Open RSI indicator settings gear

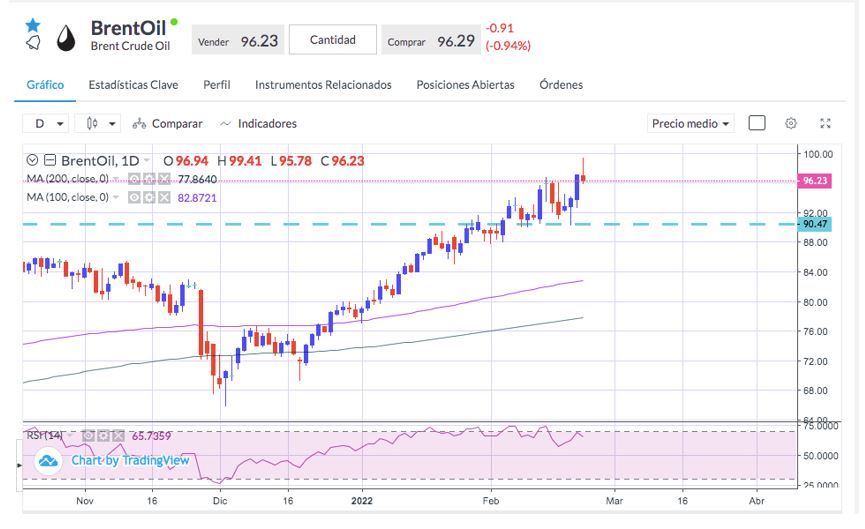(x=103, y=436)
